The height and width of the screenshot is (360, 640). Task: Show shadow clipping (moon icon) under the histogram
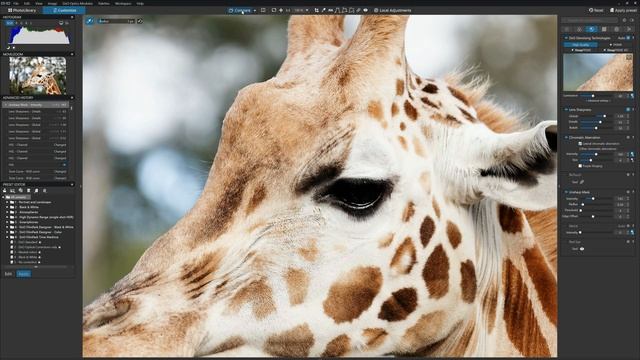(x=8, y=47)
